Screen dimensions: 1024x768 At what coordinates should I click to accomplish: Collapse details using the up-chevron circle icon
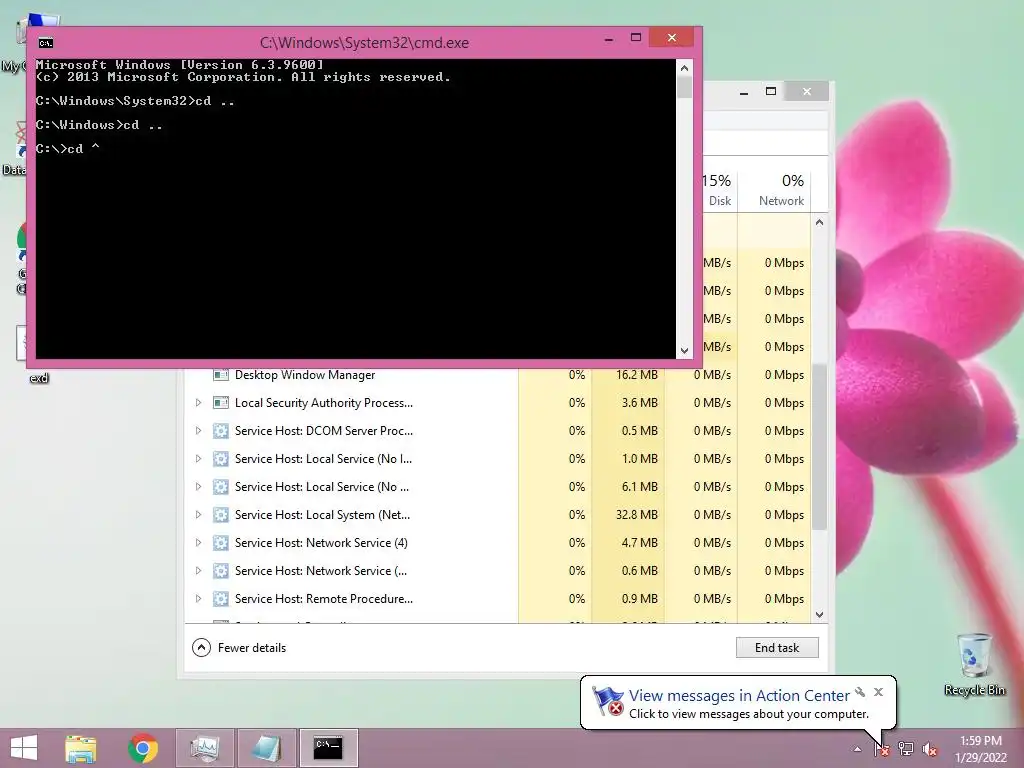click(x=201, y=648)
